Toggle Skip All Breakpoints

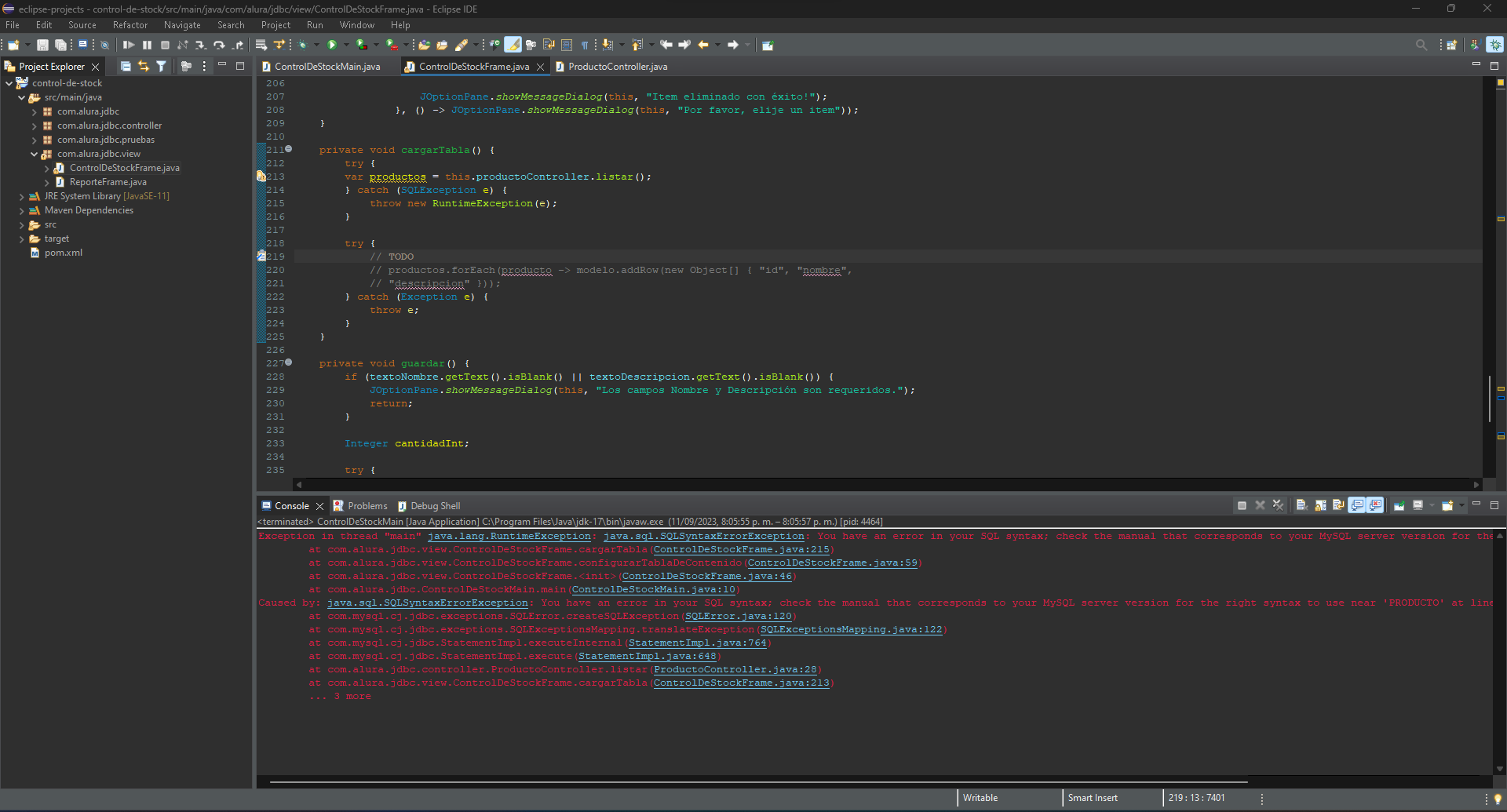pos(104,45)
